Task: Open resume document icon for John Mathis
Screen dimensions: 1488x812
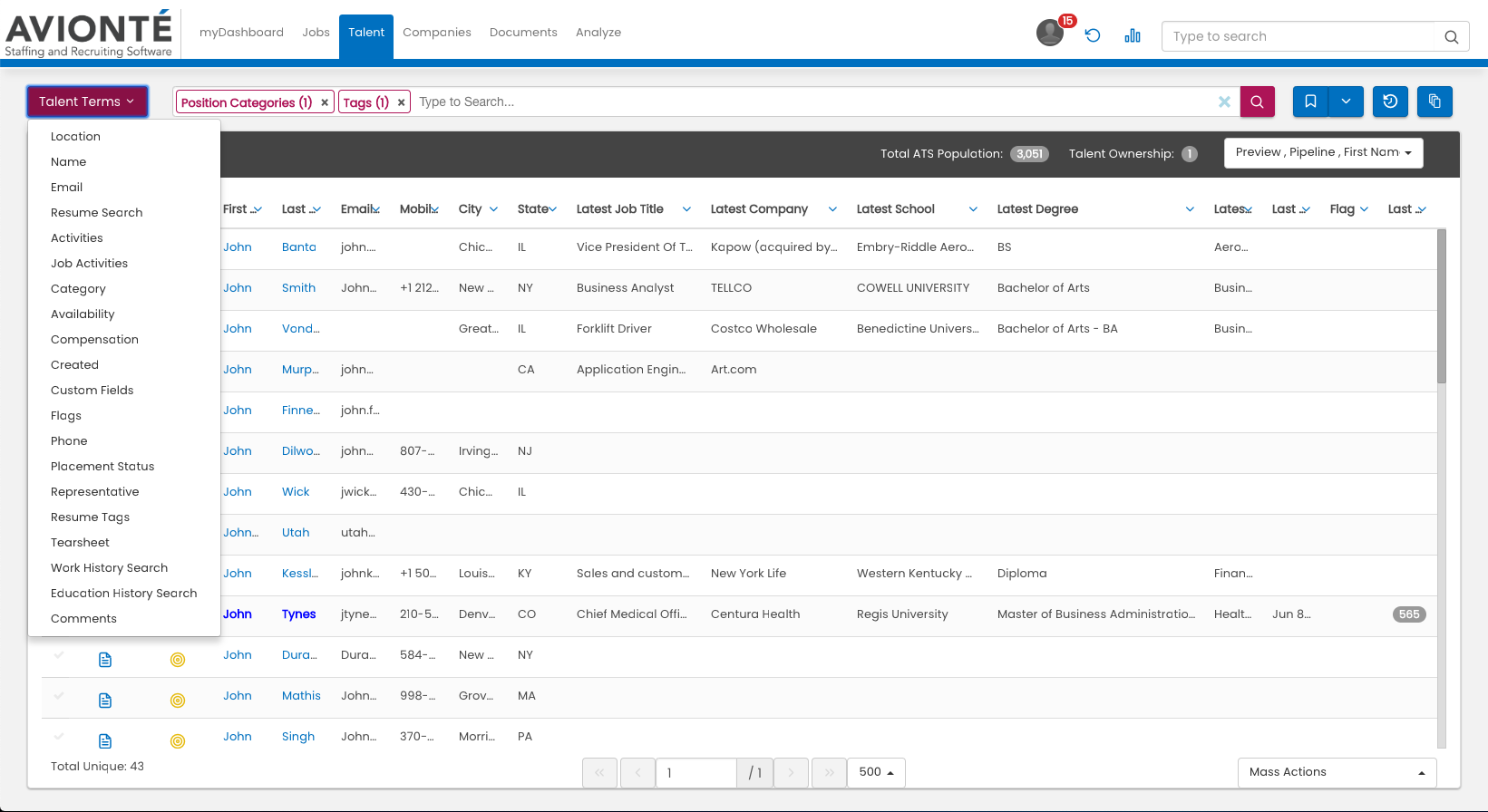Action: [x=105, y=701]
